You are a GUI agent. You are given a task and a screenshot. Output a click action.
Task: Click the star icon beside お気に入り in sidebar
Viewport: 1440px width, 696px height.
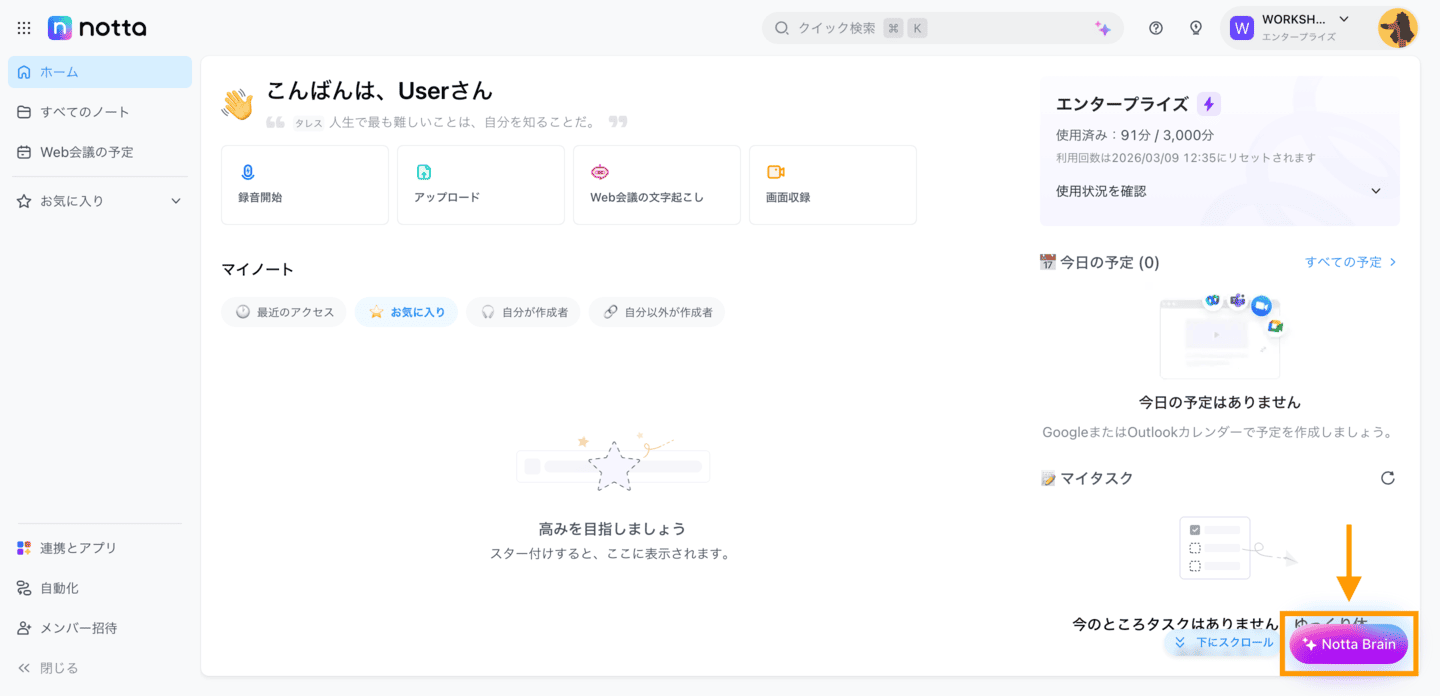click(24, 201)
